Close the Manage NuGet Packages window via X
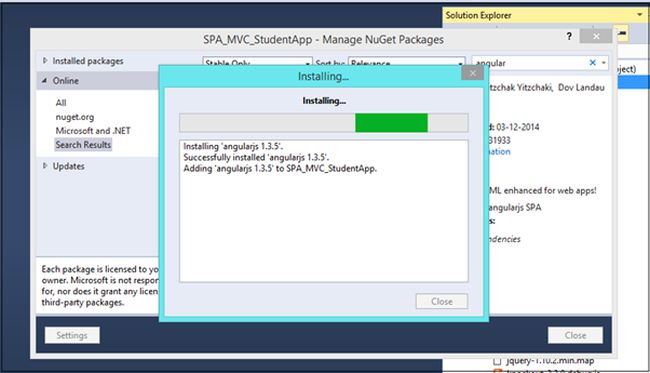 [x=596, y=36]
